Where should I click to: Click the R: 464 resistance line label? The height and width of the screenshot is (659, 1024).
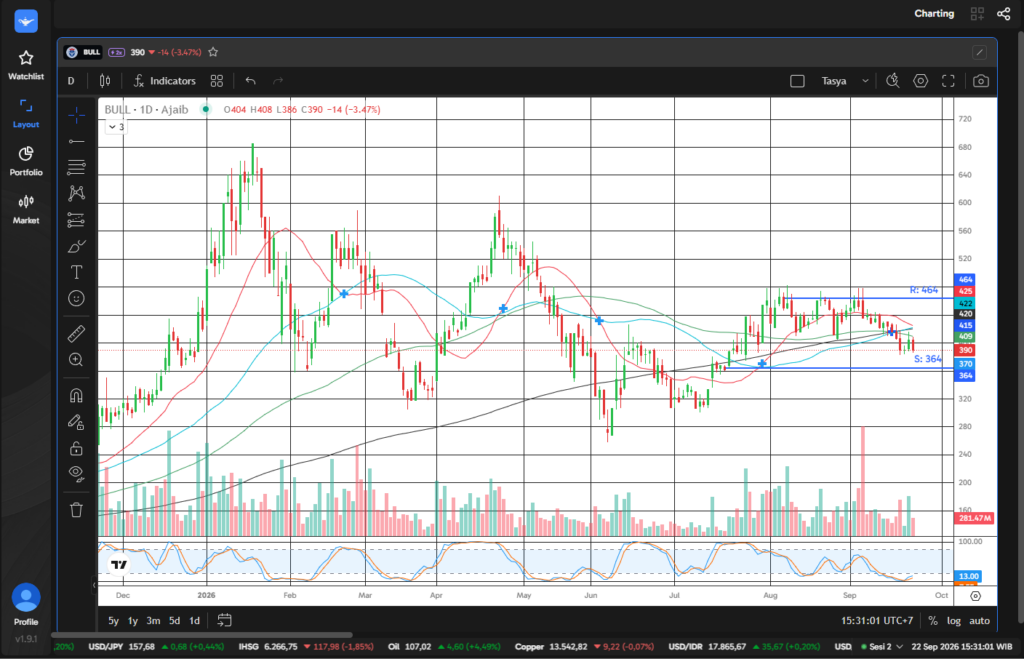(924, 290)
